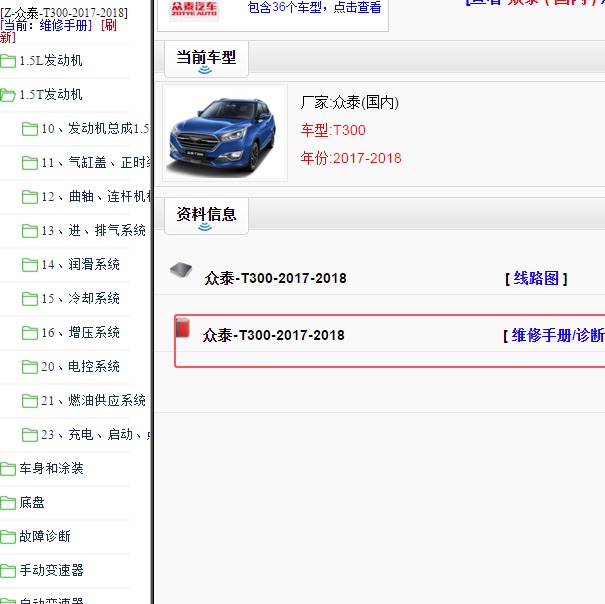The image size is (605, 604).
Task: Open the 线路图 link
Action: 536,278
